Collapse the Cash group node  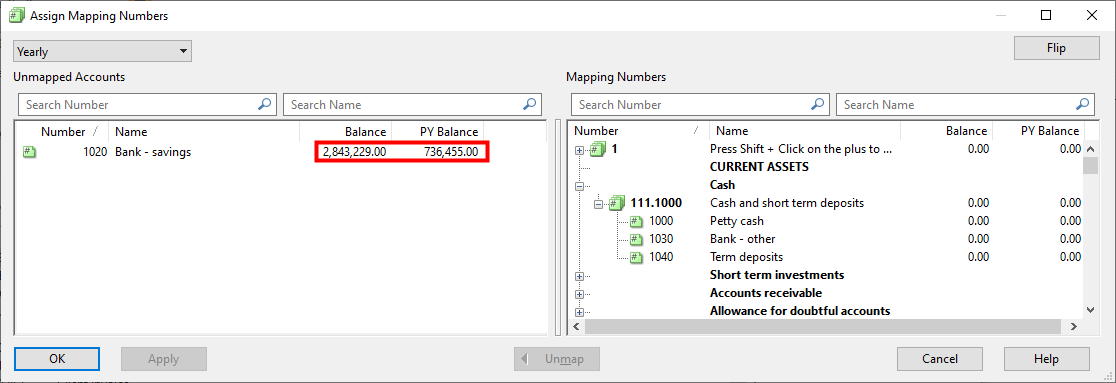click(579, 185)
